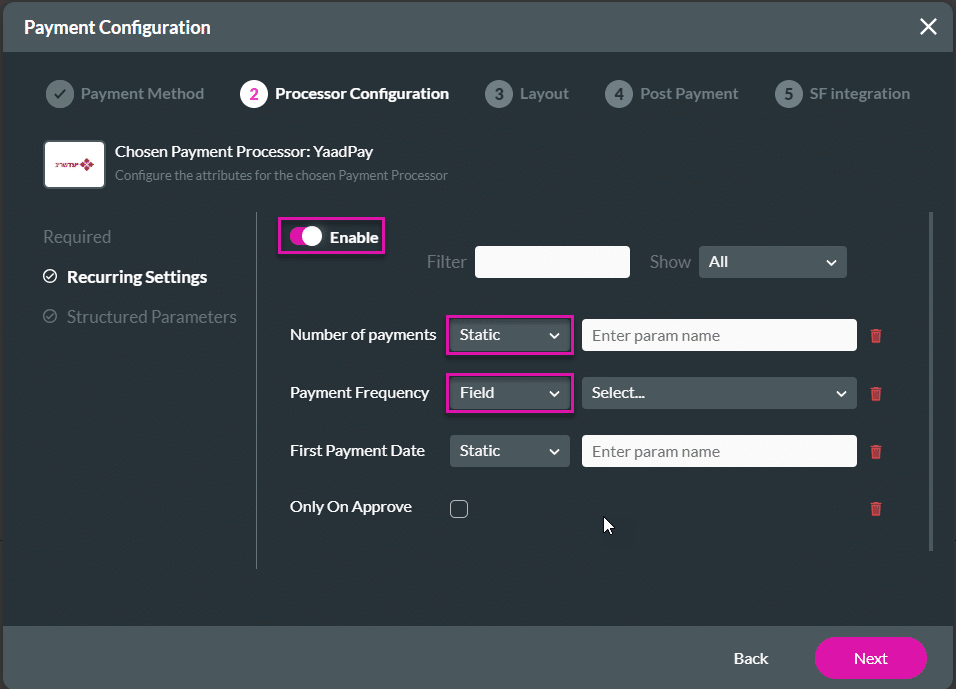This screenshot has height=689, width=956.
Task: Click the step 3 Layout circle
Action: pos(498,94)
